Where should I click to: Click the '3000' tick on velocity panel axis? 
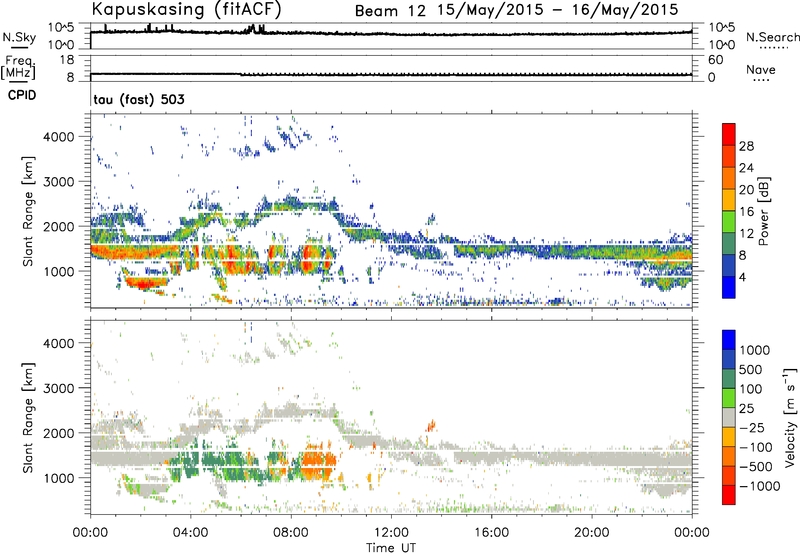58,388
